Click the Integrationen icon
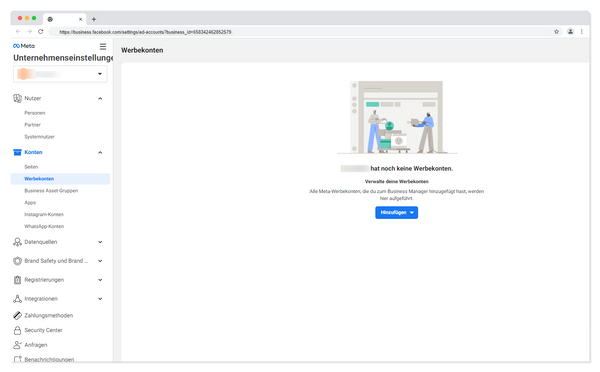This screenshot has height=372, width=600. pyautogui.click(x=17, y=299)
